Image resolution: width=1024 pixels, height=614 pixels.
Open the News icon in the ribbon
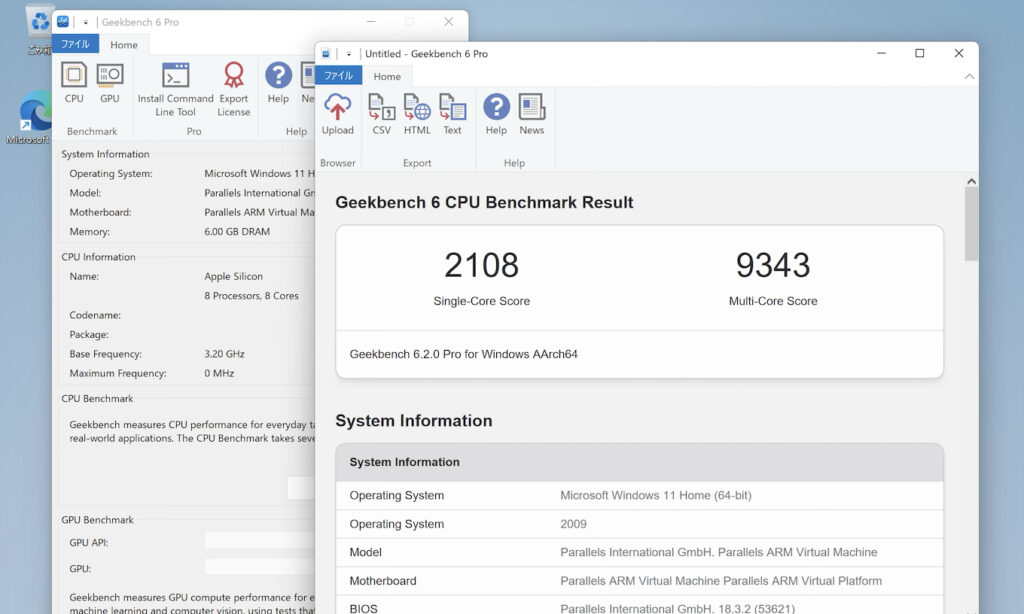pyautogui.click(x=531, y=112)
